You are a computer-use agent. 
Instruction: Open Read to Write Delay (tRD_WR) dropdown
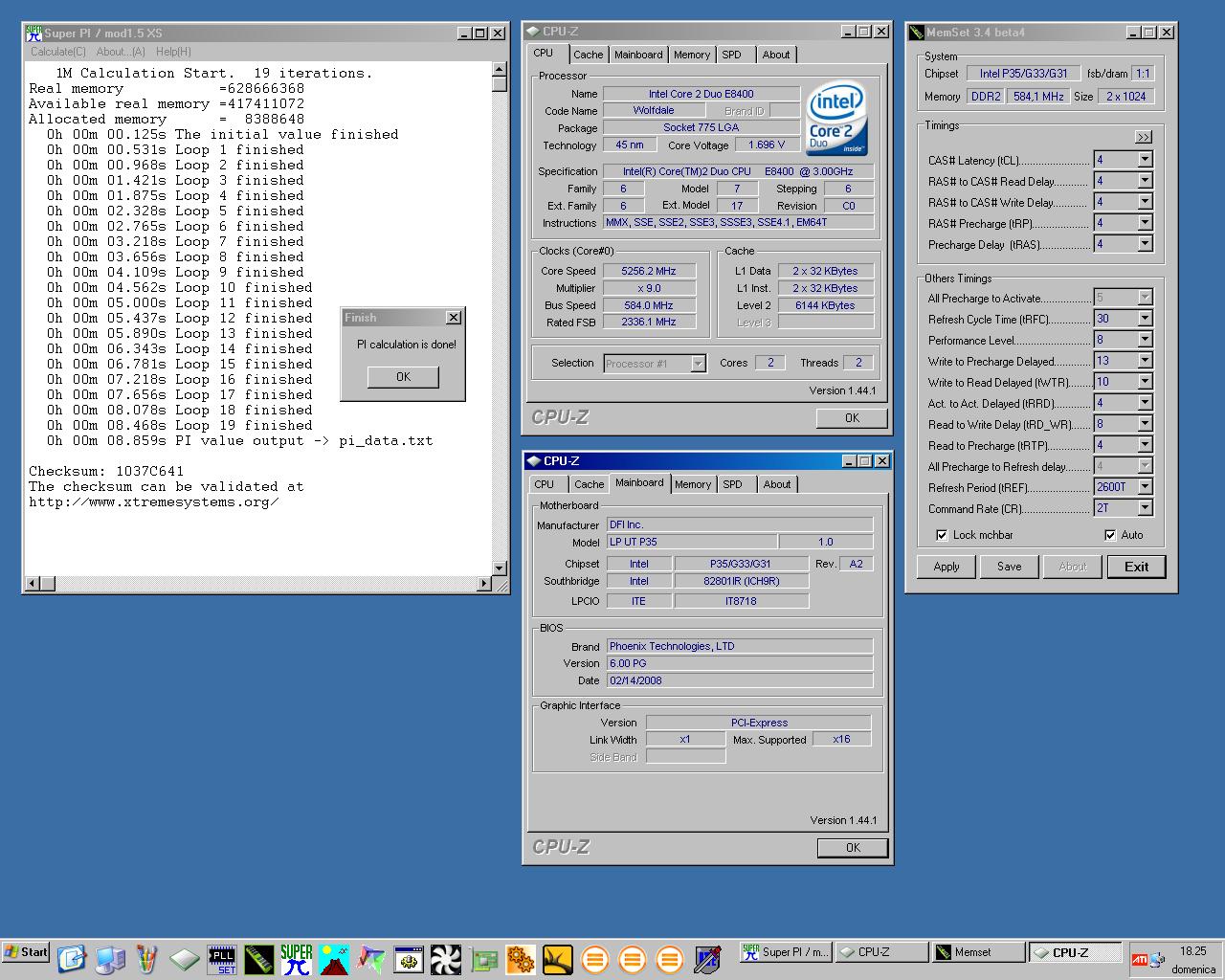point(1145,424)
